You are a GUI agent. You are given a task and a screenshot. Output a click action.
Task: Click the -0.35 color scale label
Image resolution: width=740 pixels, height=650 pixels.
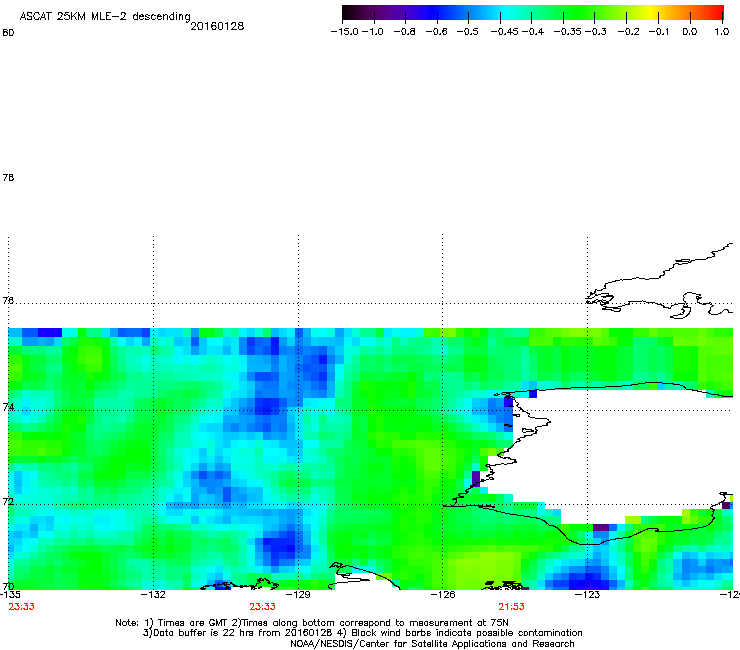coord(568,32)
